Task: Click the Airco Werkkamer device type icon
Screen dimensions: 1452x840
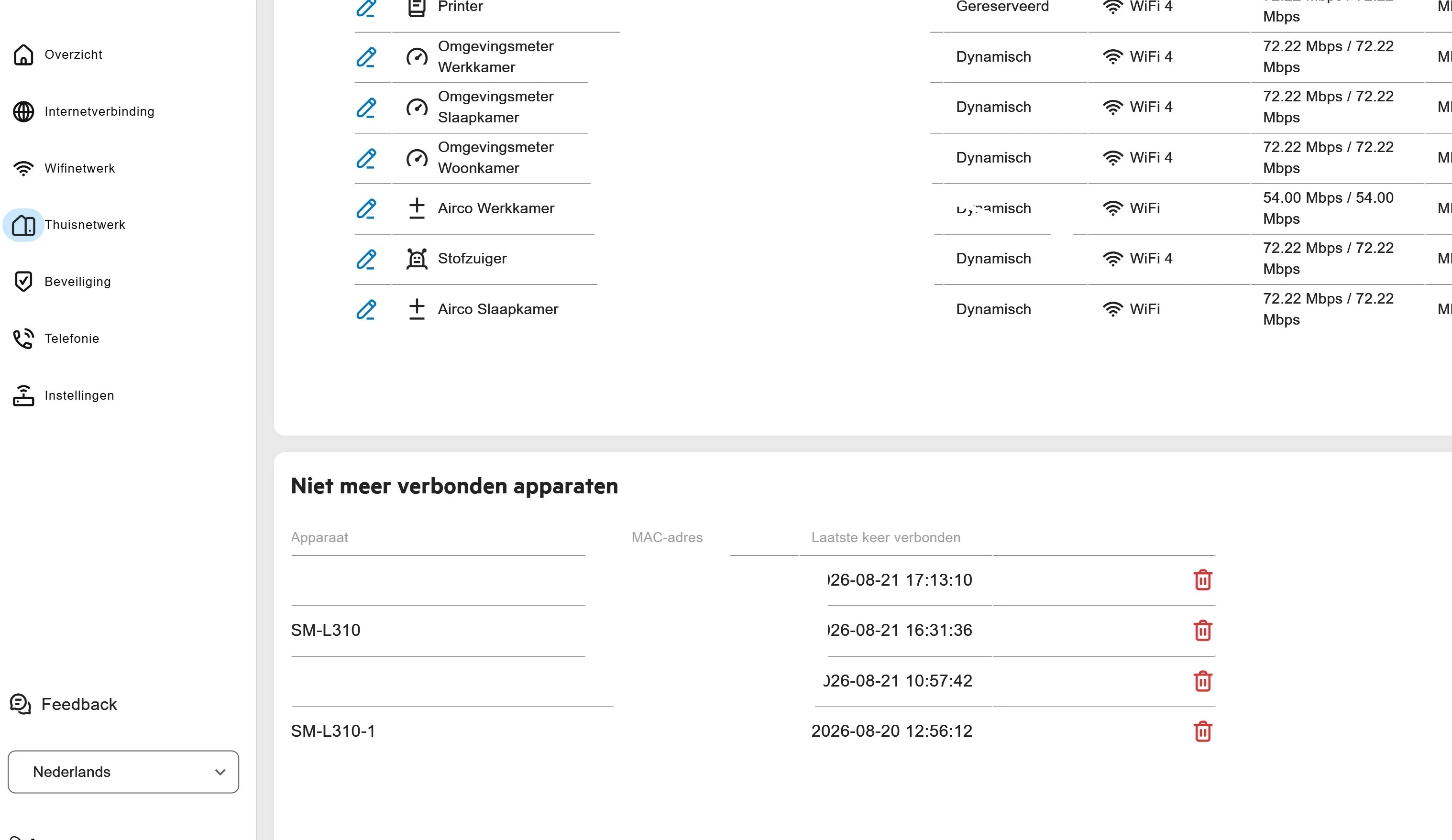Action: [x=417, y=208]
